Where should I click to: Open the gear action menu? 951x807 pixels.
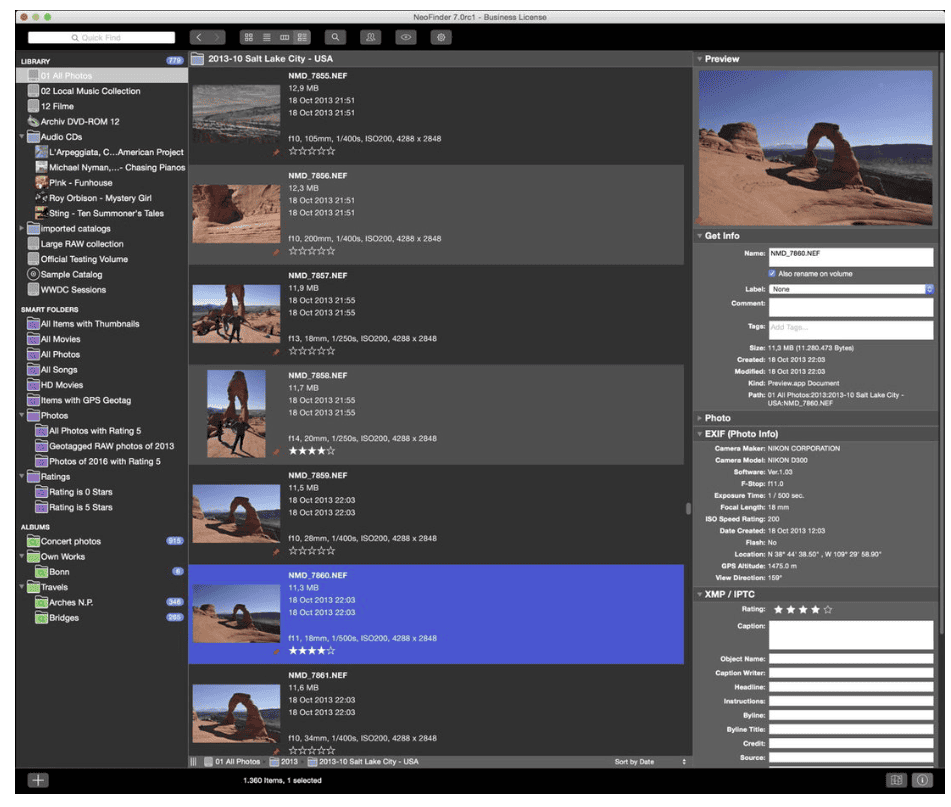[441, 38]
